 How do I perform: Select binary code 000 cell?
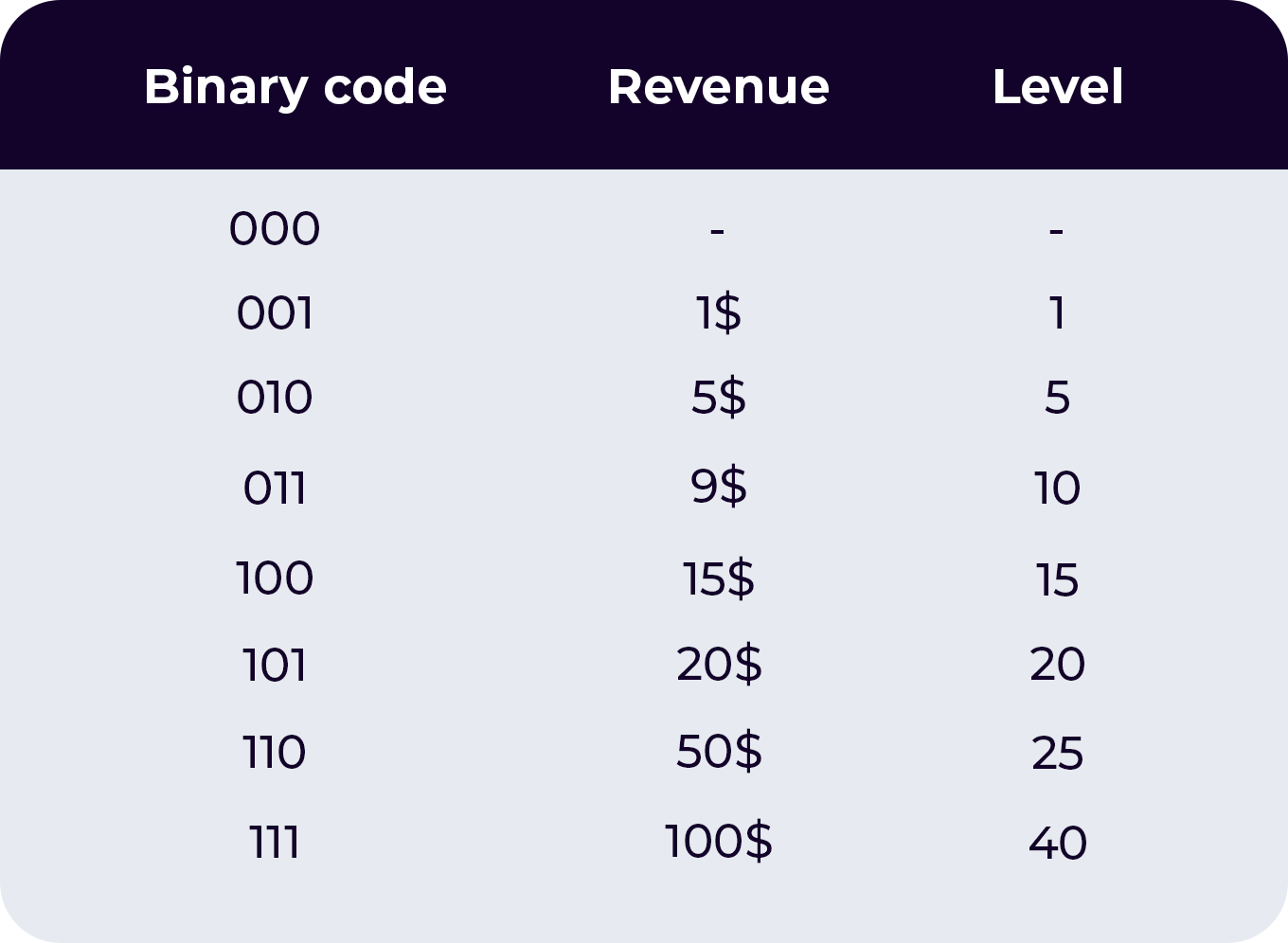click(x=275, y=229)
